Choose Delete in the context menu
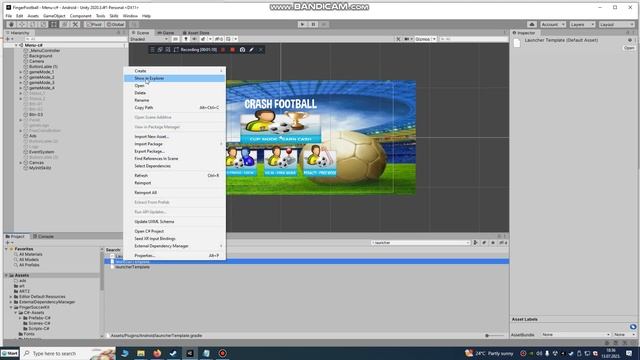This screenshot has width=640, height=360. (x=174, y=93)
